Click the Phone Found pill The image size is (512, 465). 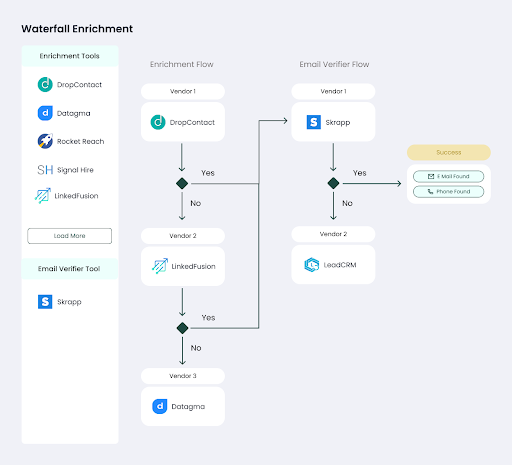449,191
